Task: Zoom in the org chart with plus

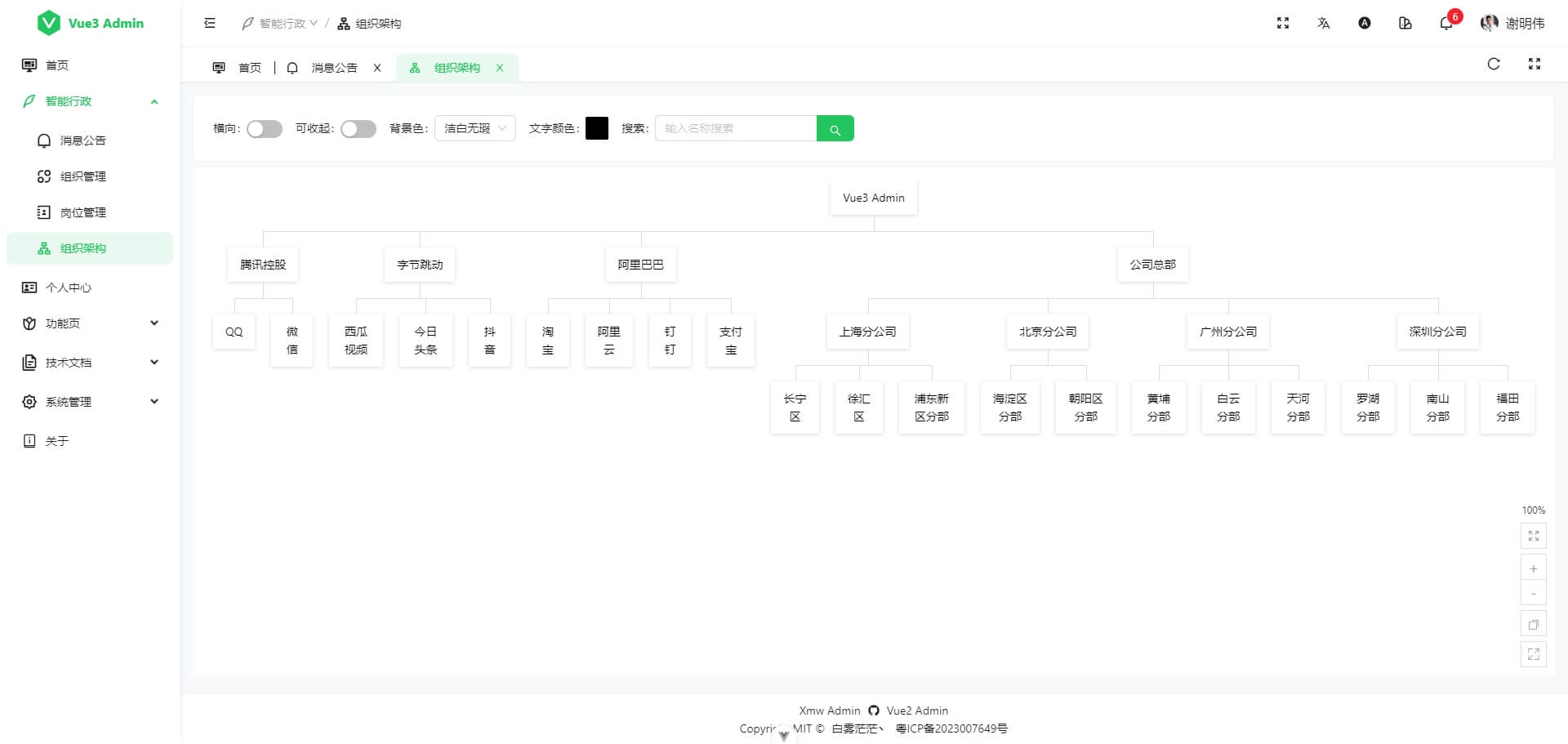Action: pos(1533,568)
